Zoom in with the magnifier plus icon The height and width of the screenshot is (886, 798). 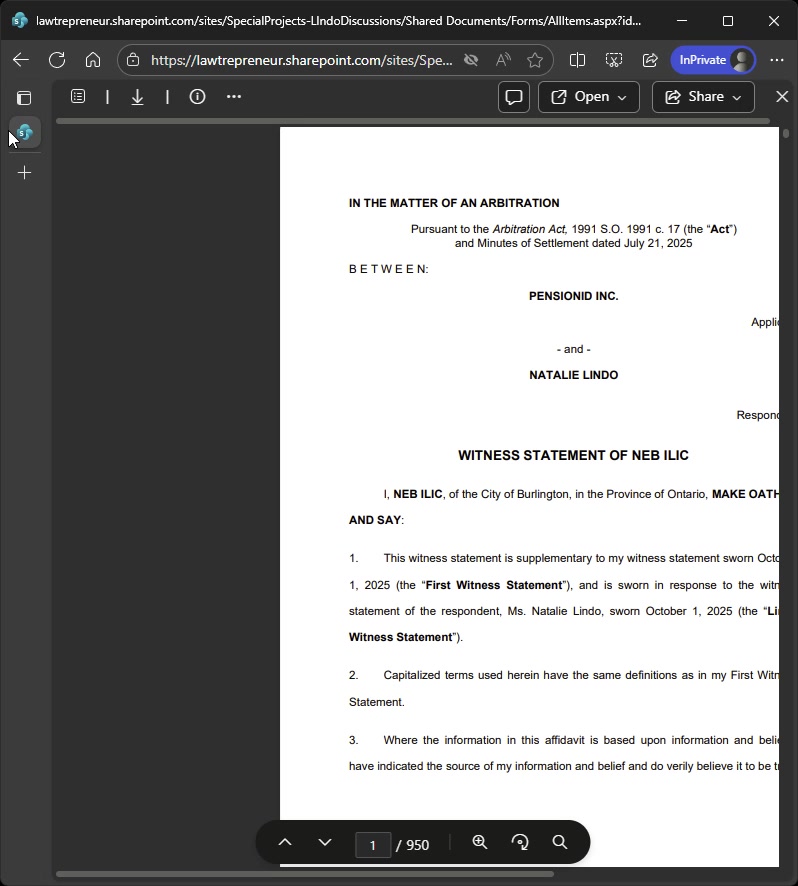[480, 842]
